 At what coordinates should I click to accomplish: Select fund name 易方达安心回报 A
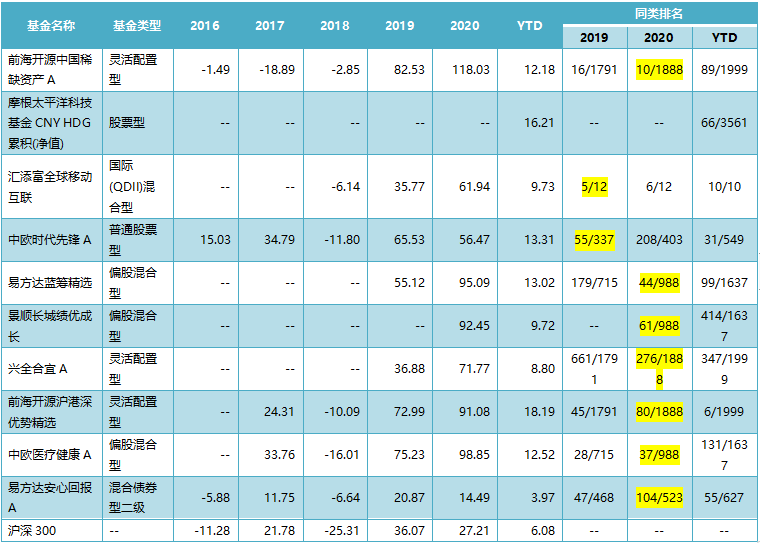(50, 497)
